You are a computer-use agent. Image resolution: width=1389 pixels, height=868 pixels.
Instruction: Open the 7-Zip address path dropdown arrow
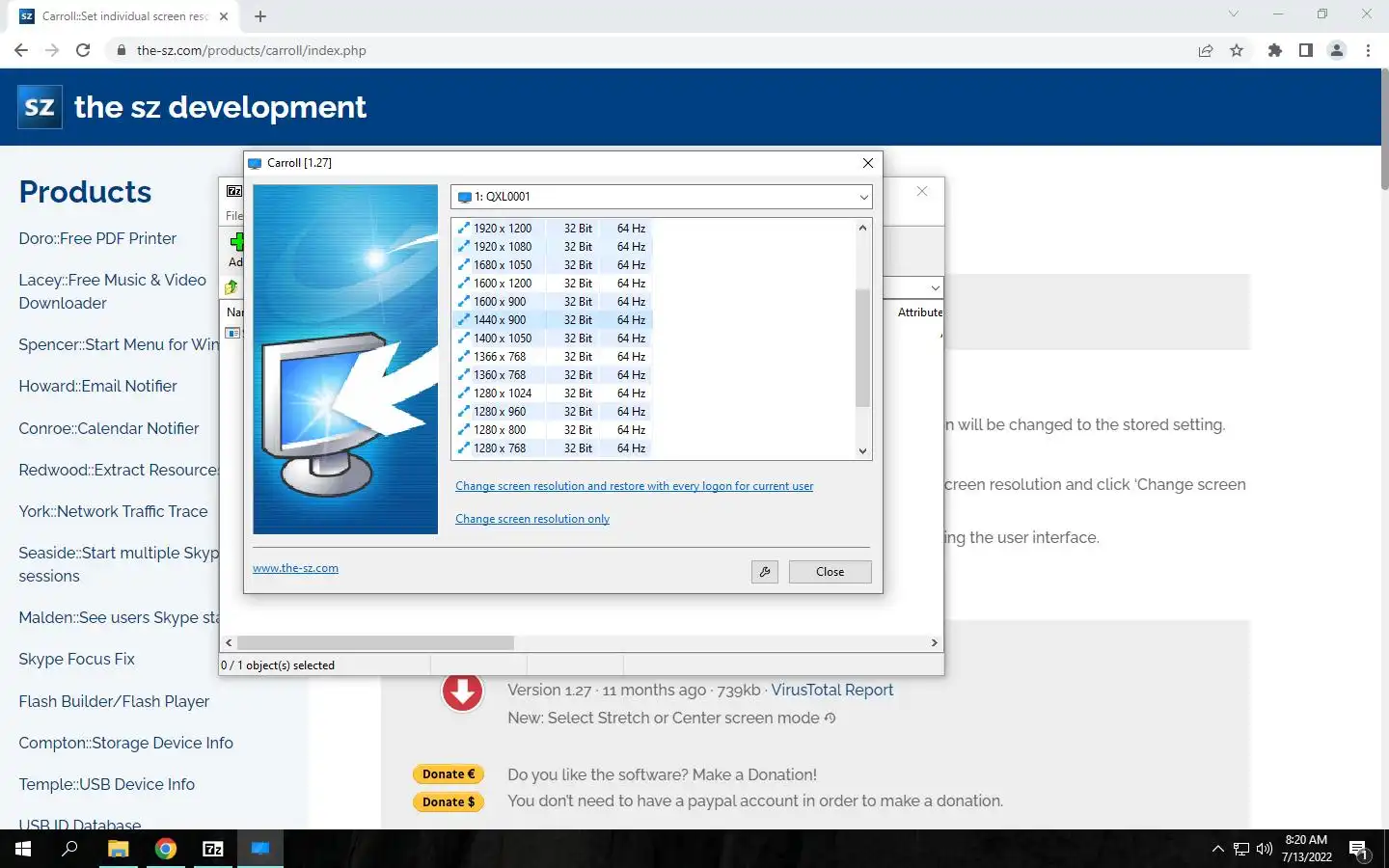(935, 287)
